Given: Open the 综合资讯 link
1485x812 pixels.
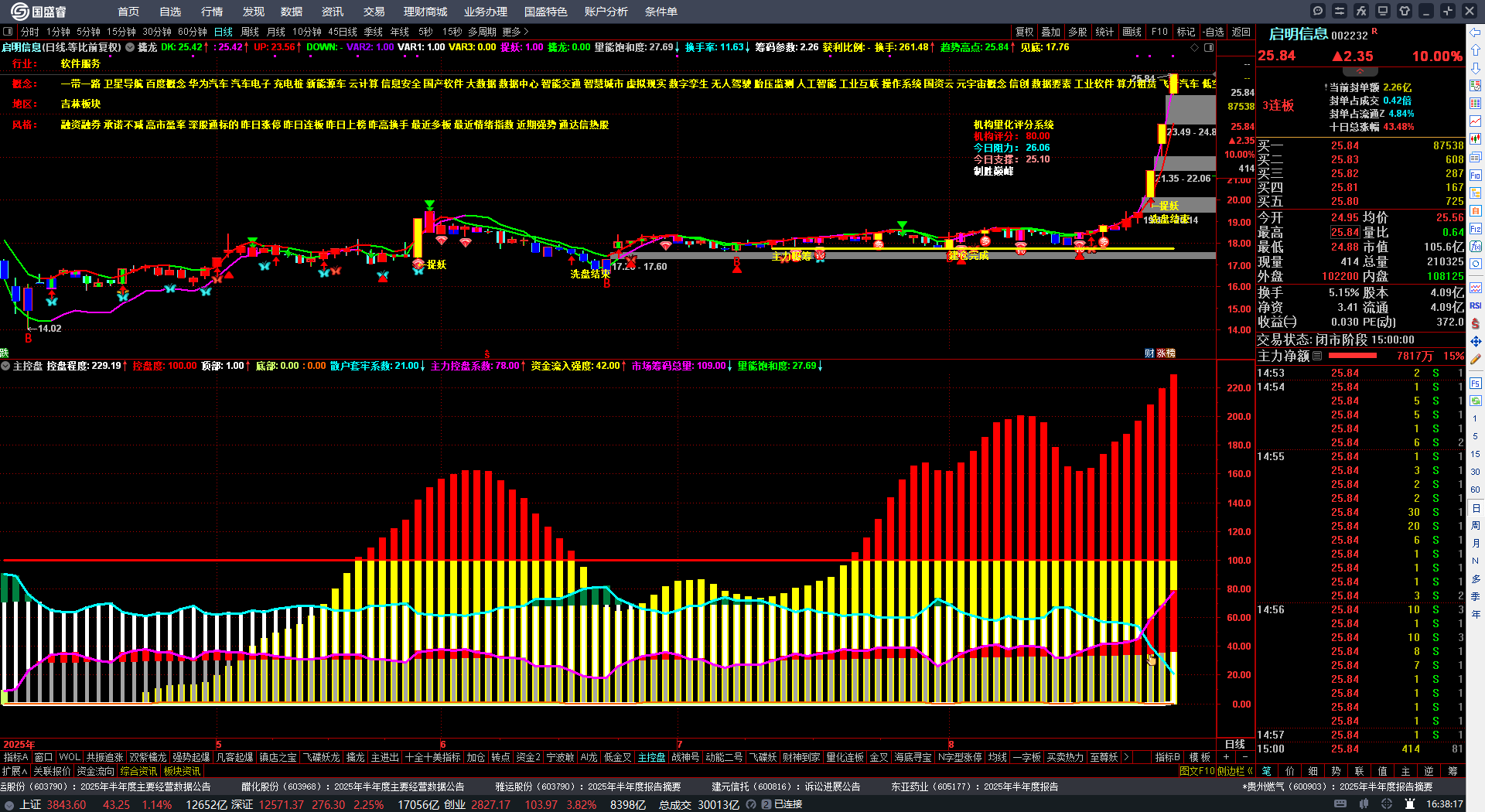Looking at the screenshot, I should click(x=138, y=771).
